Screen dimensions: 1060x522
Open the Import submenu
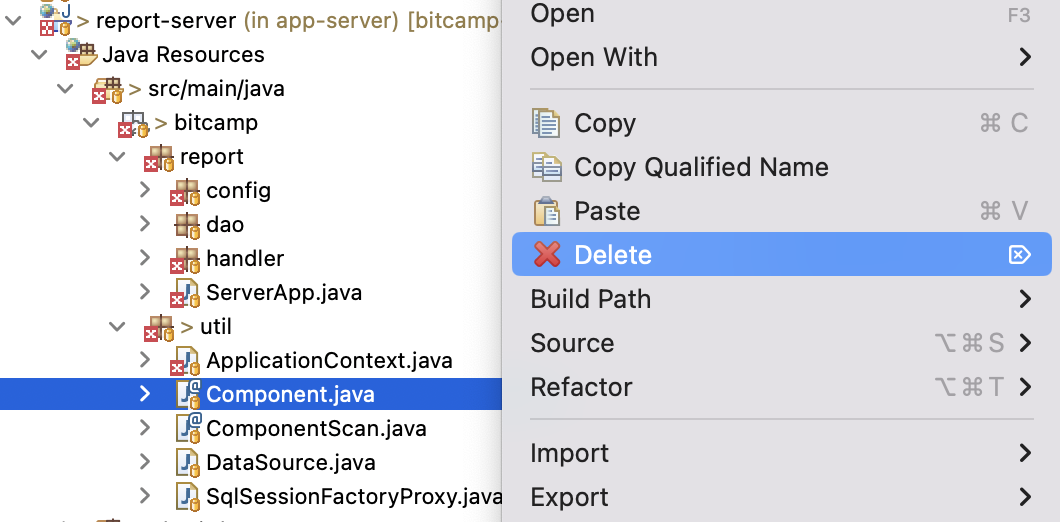point(781,452)
